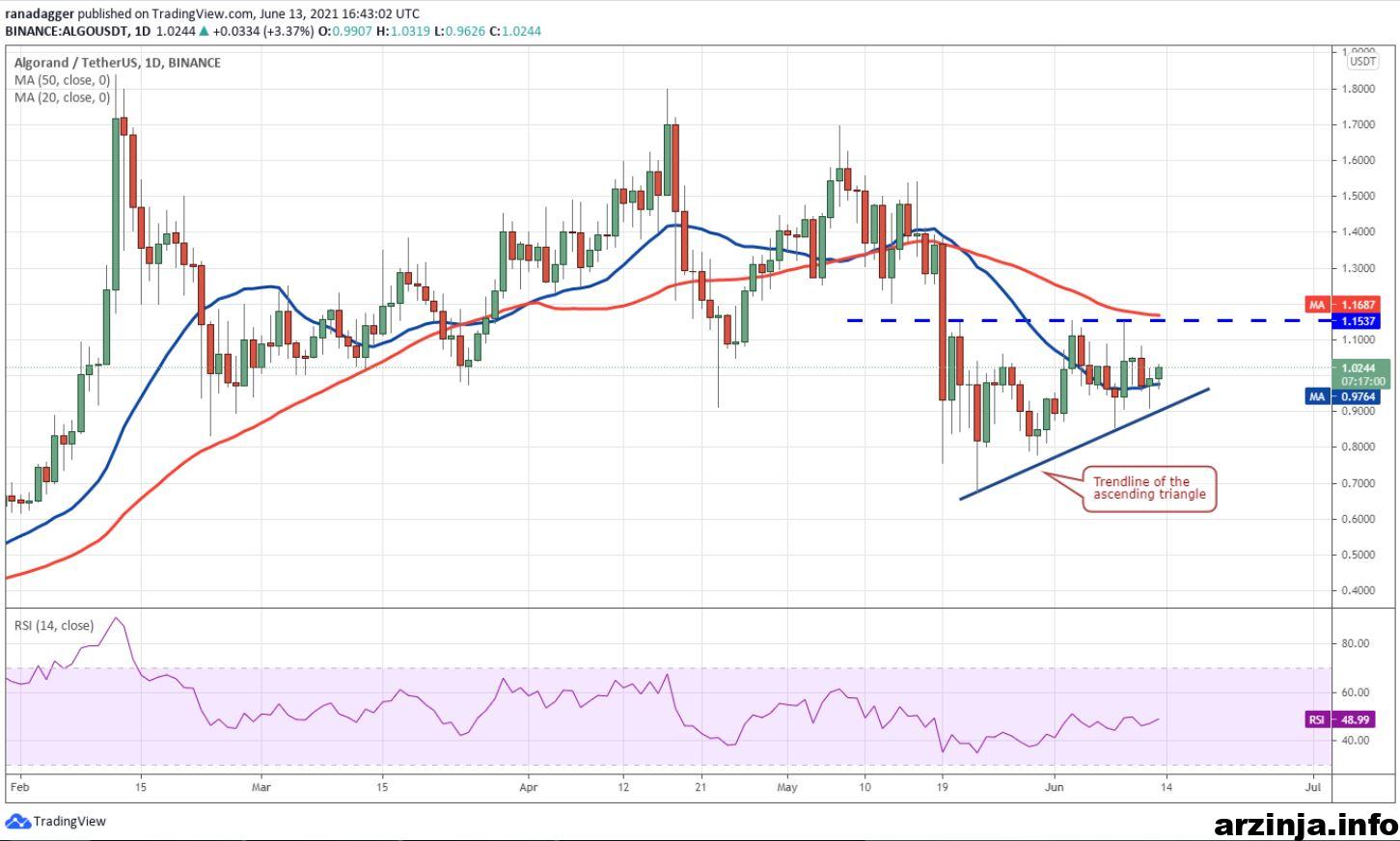Click the TradingView logo icon
The image size is (1400, 841).
[x=17, y=822]
